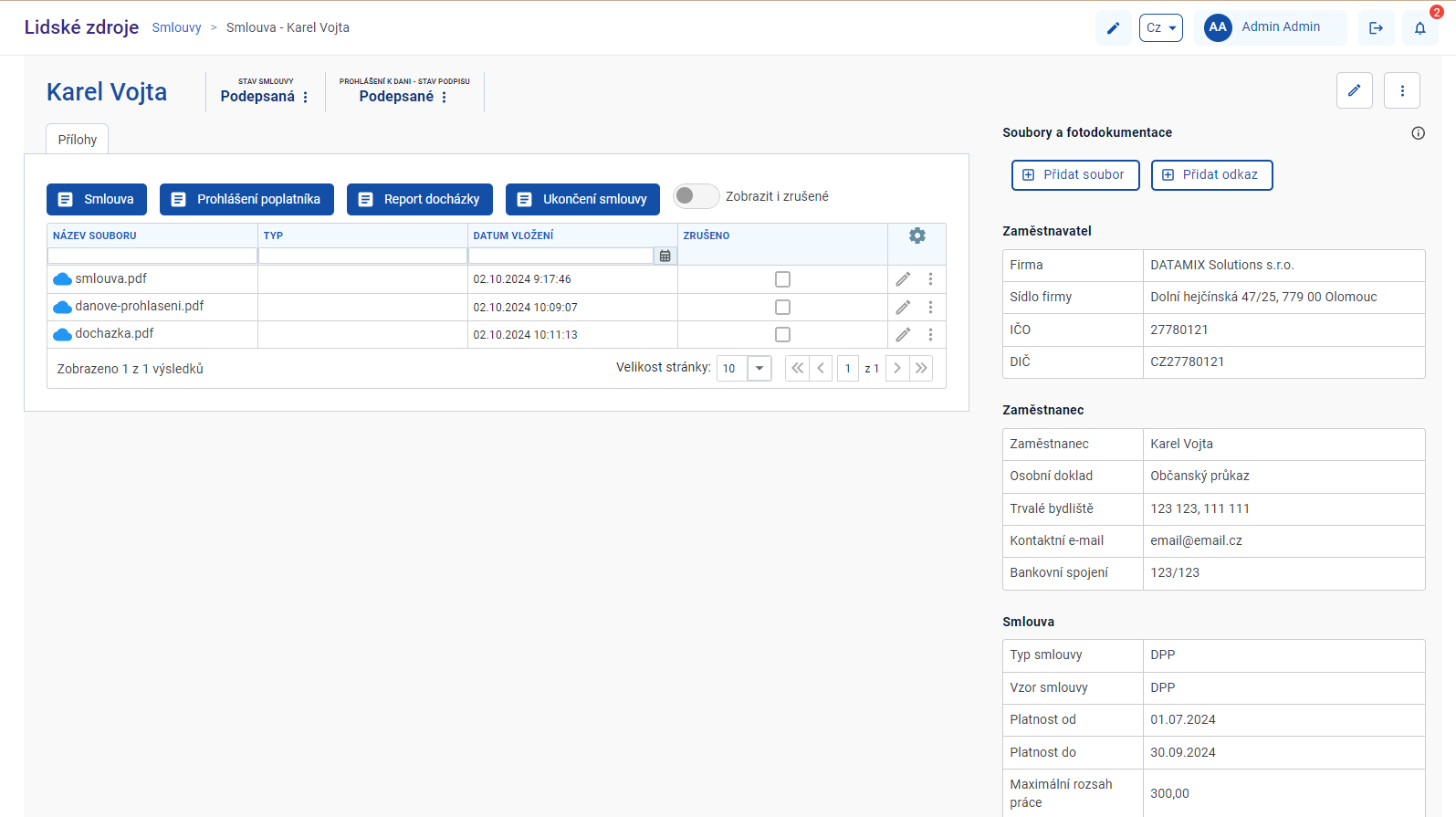Open the danove-prohlaseni.pdf file name

140,306
